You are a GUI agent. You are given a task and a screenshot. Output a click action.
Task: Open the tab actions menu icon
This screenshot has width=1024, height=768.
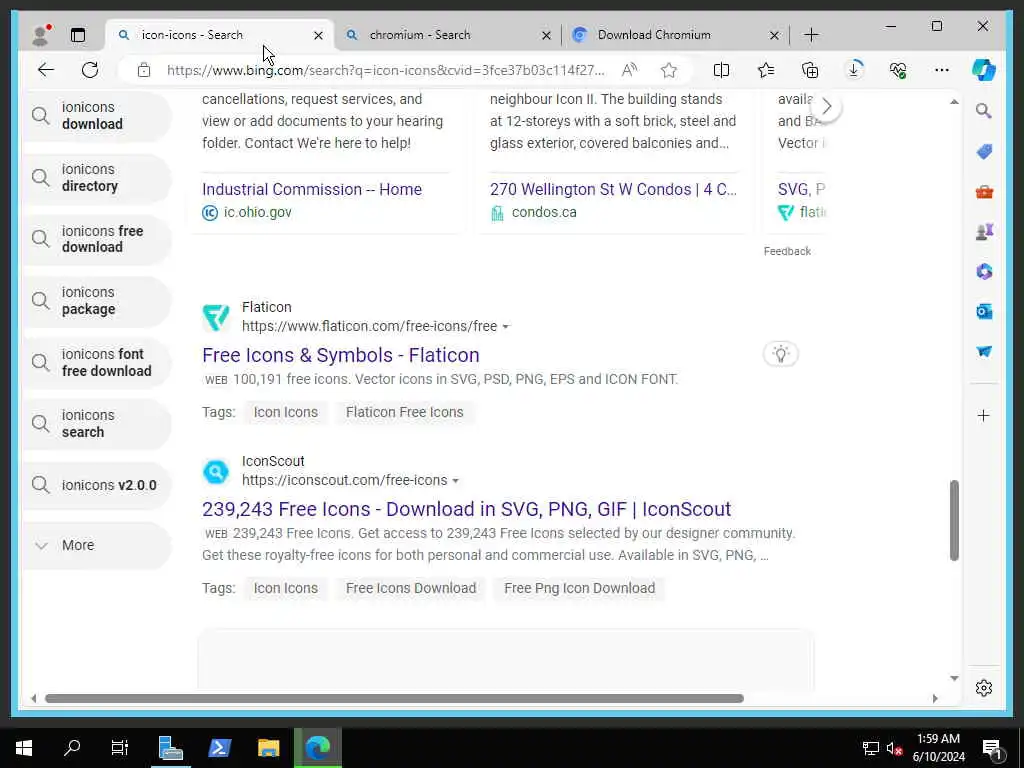(x=78, y=35)
